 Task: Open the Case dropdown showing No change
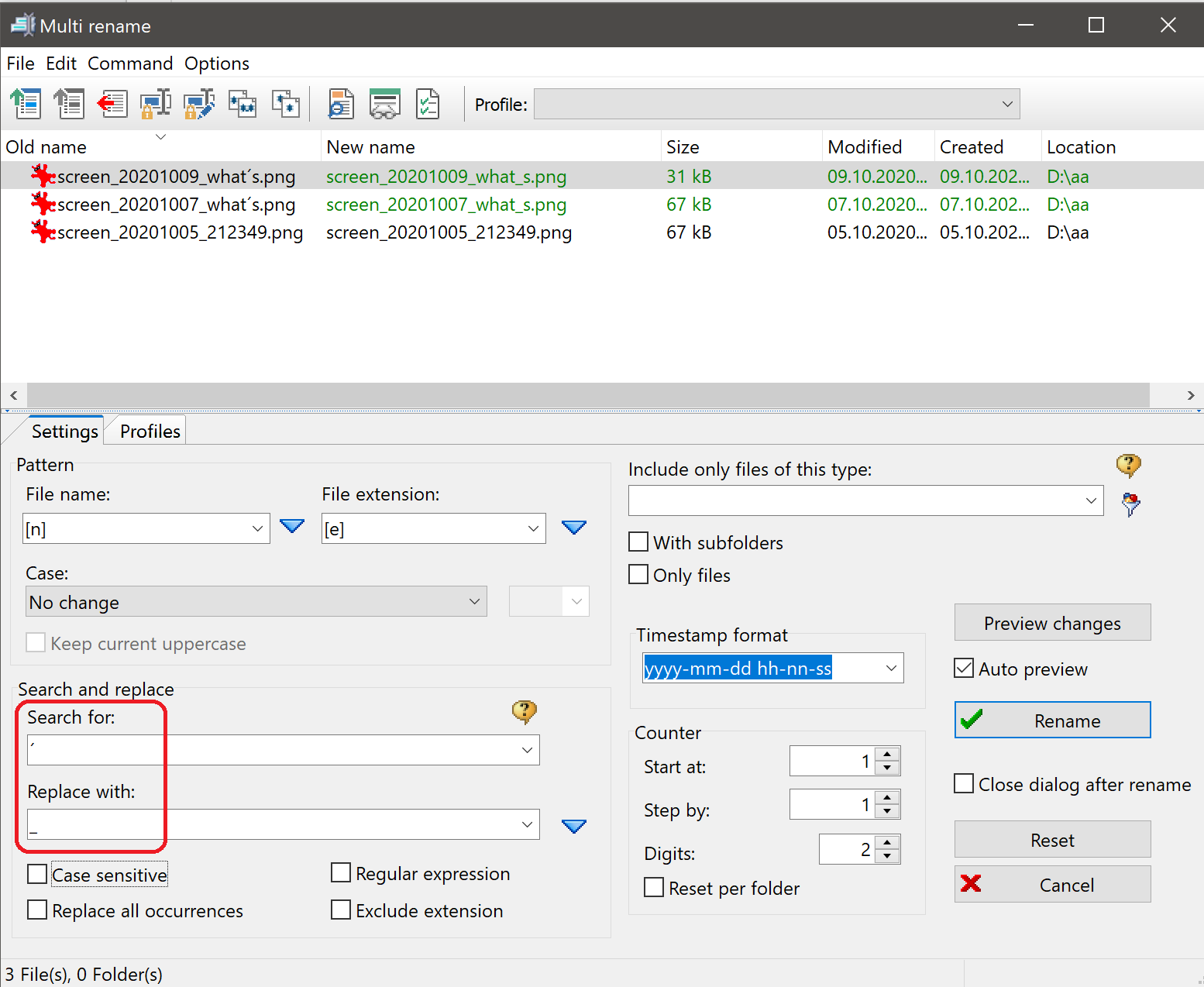[x=256, y=602]
